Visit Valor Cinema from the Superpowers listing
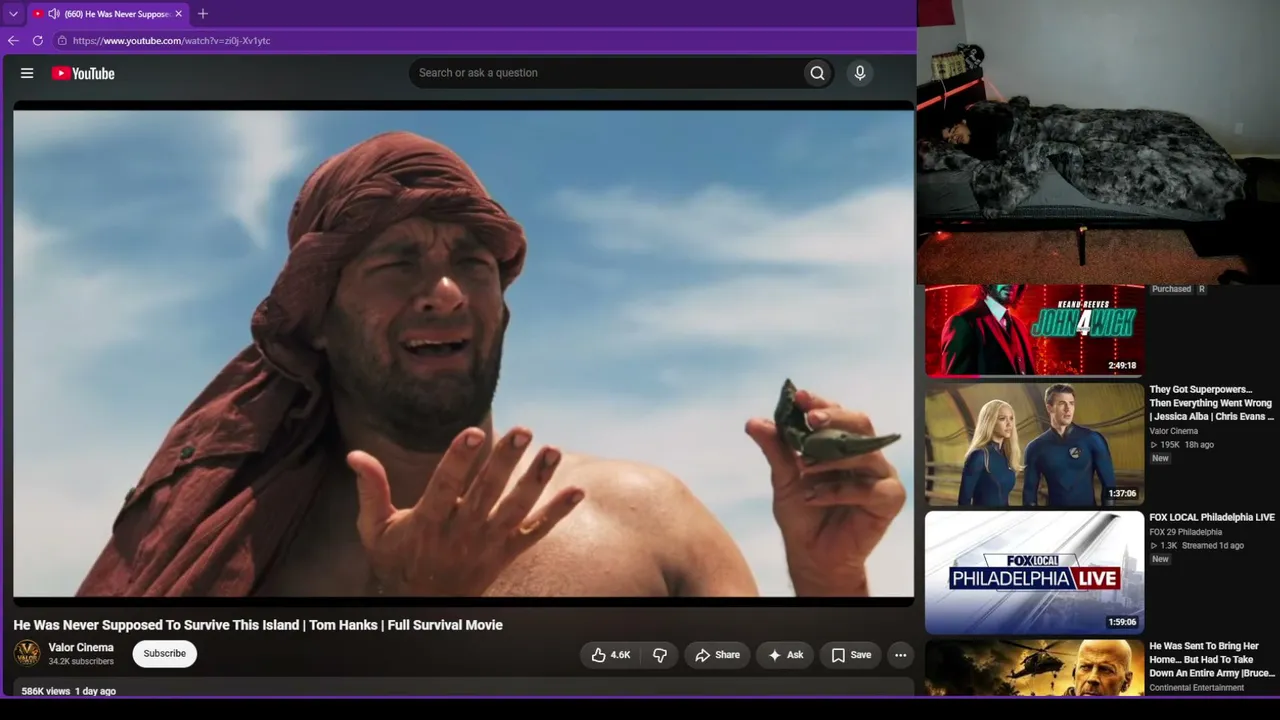The image size is (1280, 720). coord(1174,431)
